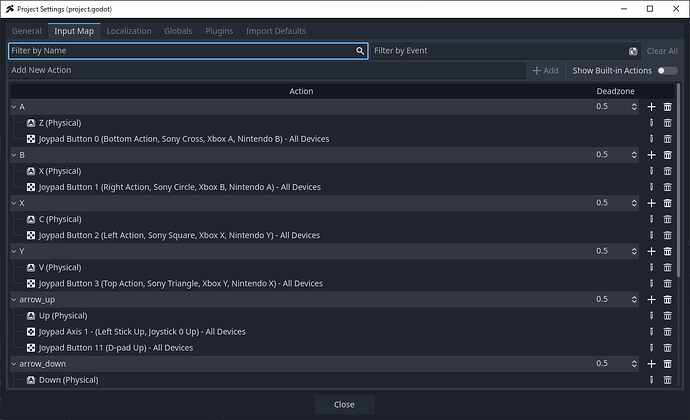The width and height of the screenshot is (690, 420).
Task: Collapse the A action tree item
Action: (x=13, y=107)
